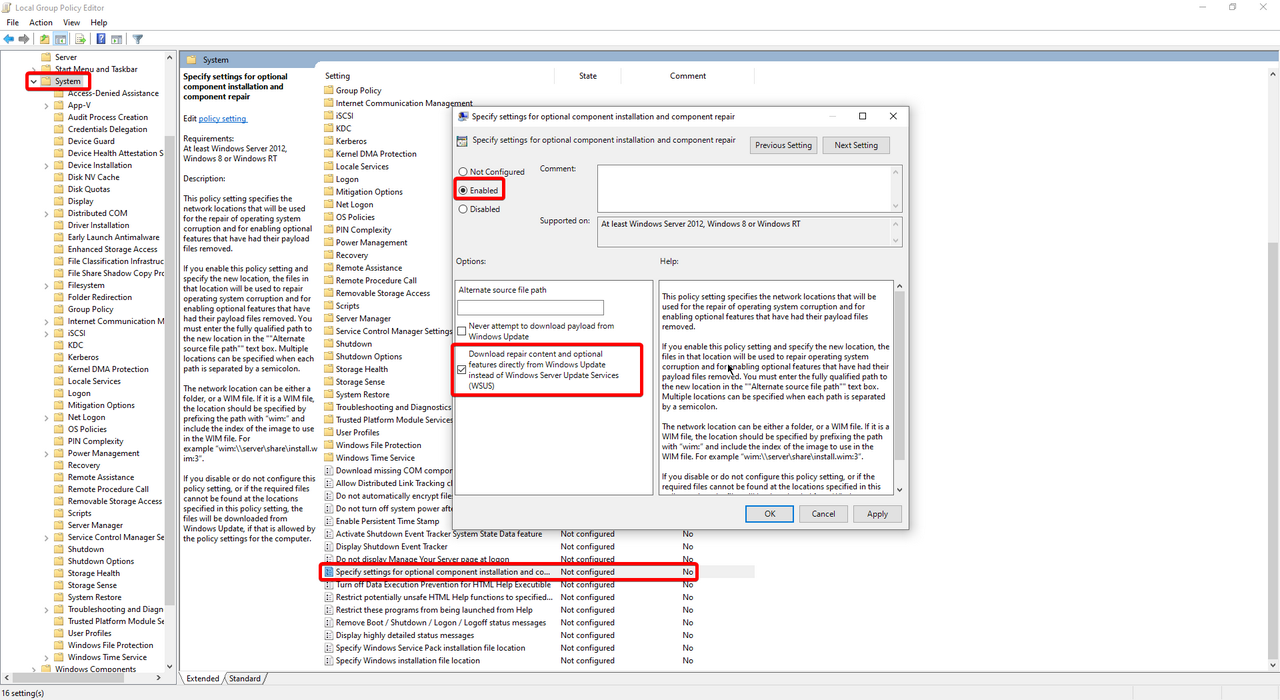Click the Previous Setting button
This screenshot has width=1280, height=700.
pos(784,145)
